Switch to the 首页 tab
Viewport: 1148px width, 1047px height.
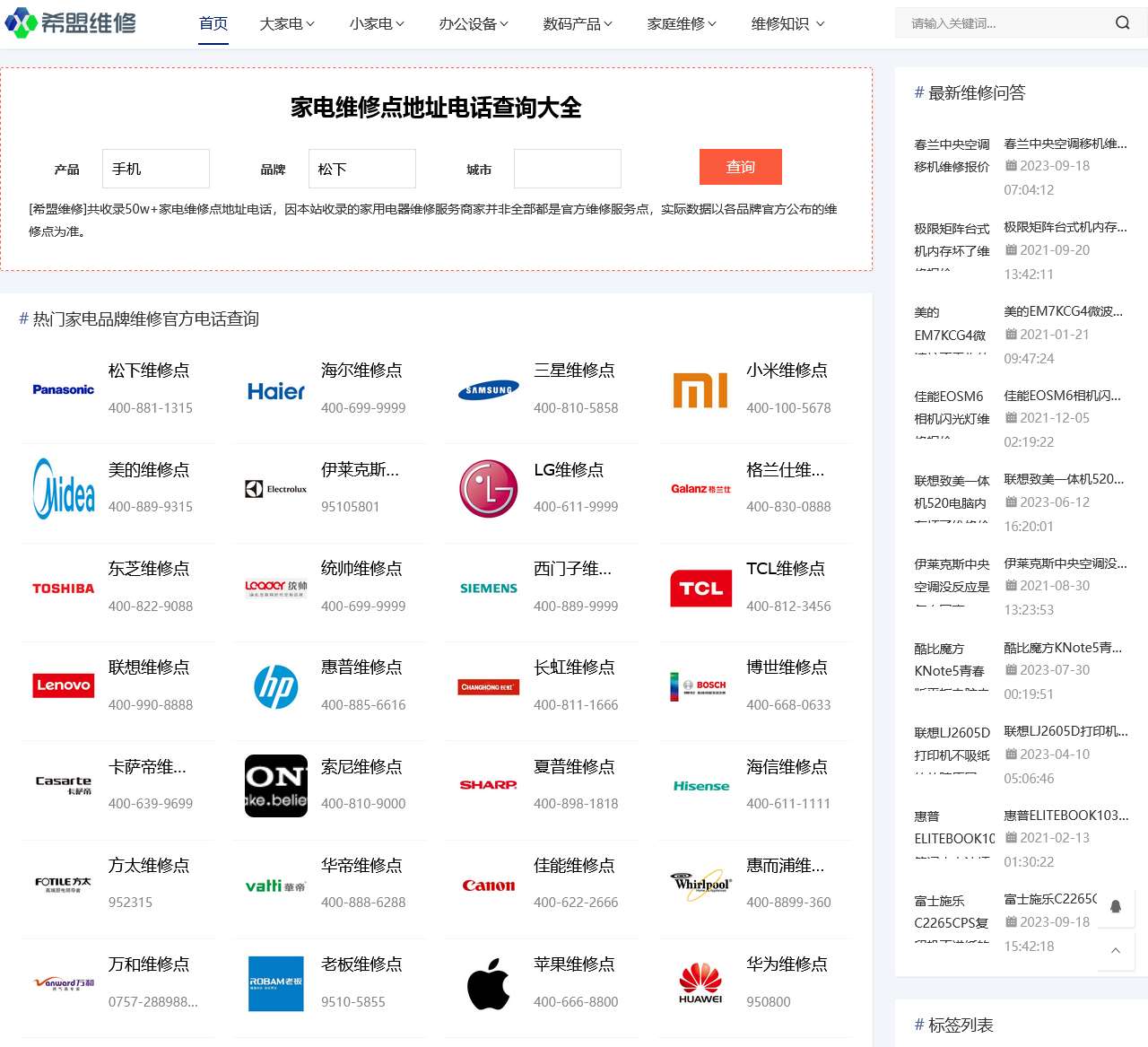pos(213,24)
